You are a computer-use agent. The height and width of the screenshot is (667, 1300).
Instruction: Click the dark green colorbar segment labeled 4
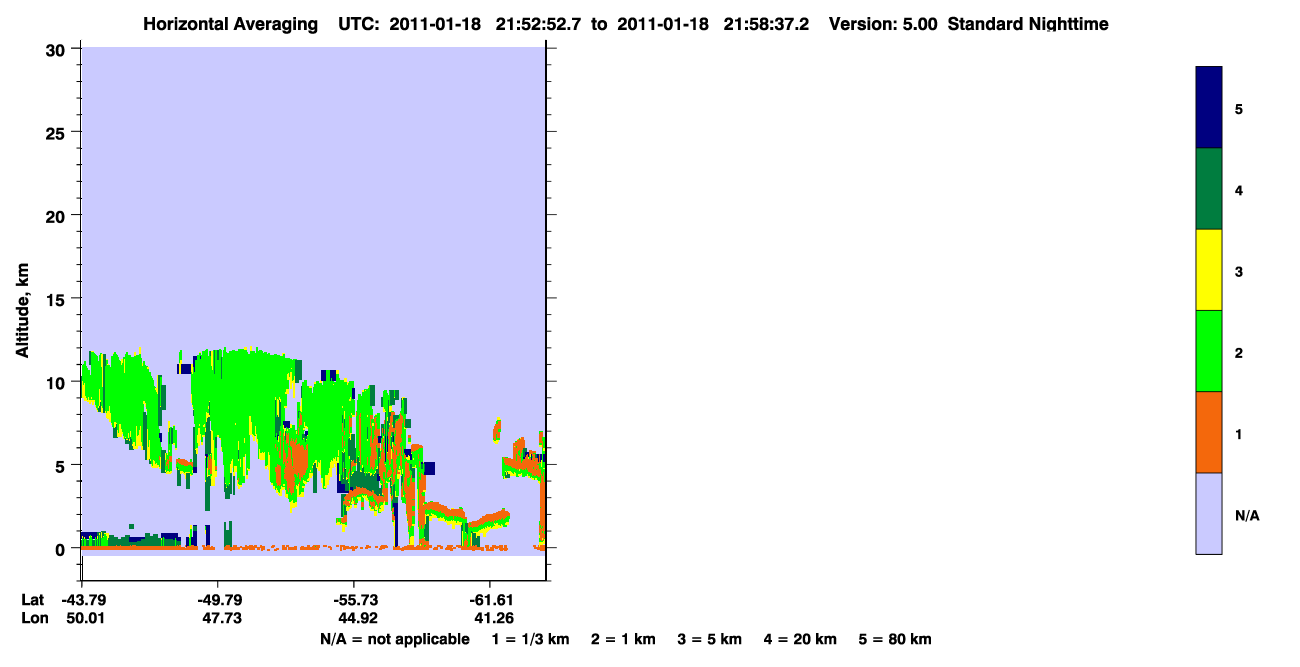coord(1209,189)
